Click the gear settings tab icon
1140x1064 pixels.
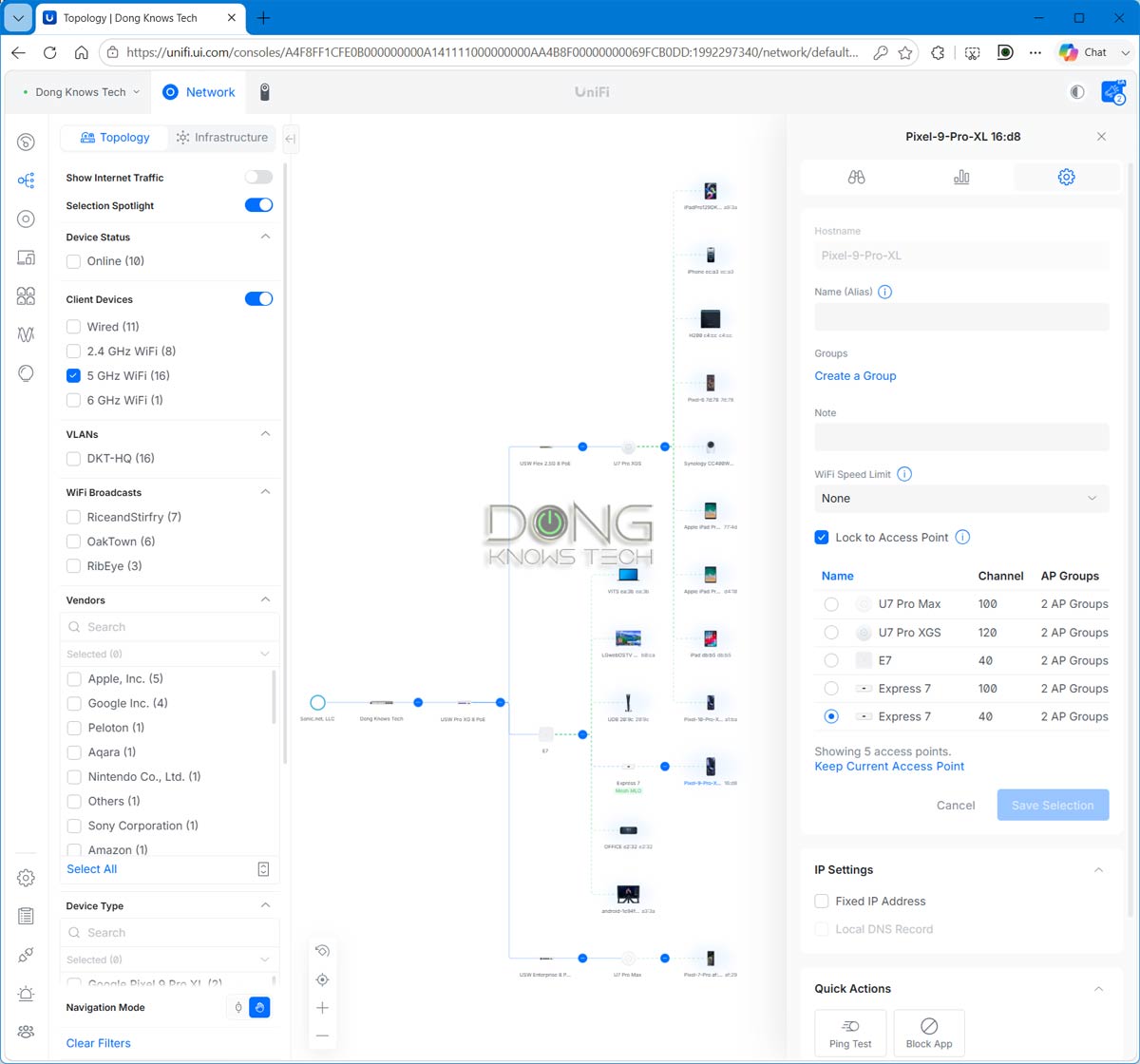pos(1066,177)
